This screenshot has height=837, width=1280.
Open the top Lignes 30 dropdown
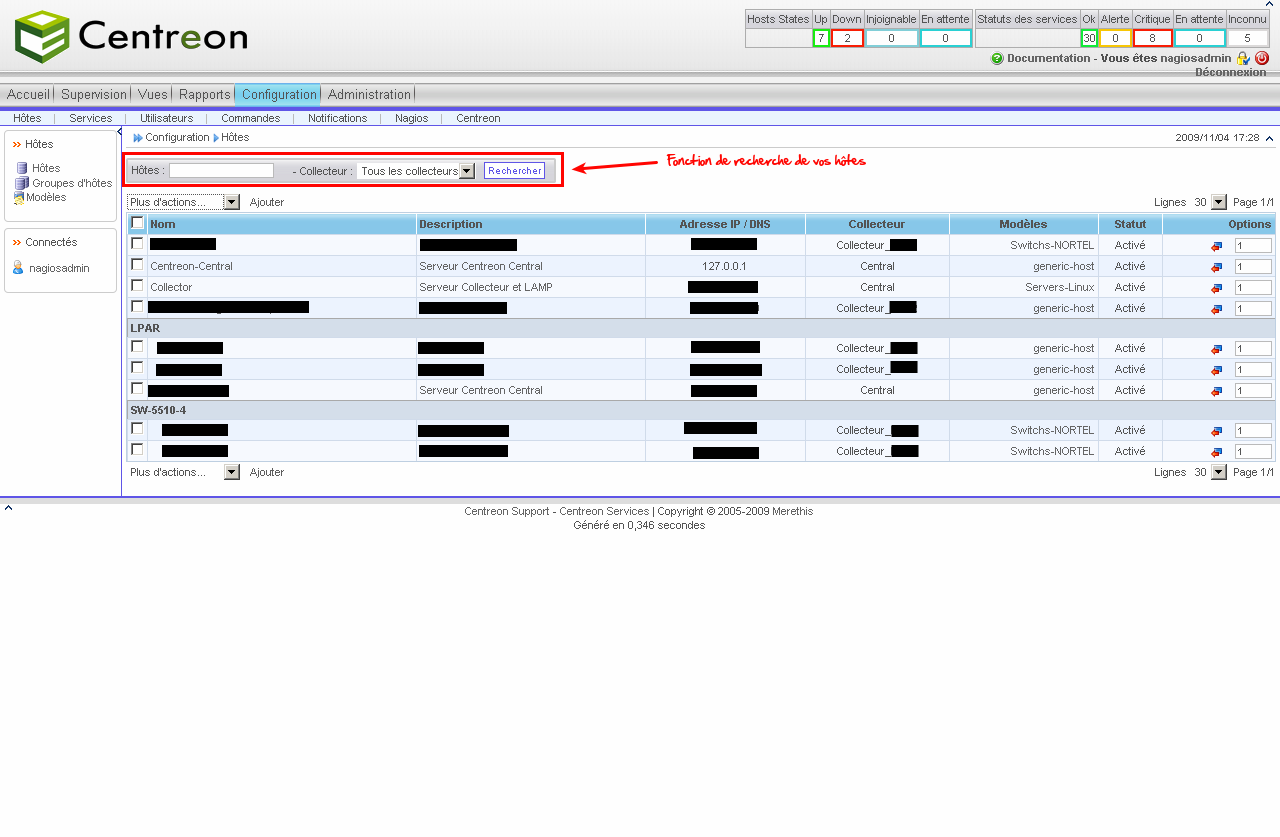(x=1217, y=202)
